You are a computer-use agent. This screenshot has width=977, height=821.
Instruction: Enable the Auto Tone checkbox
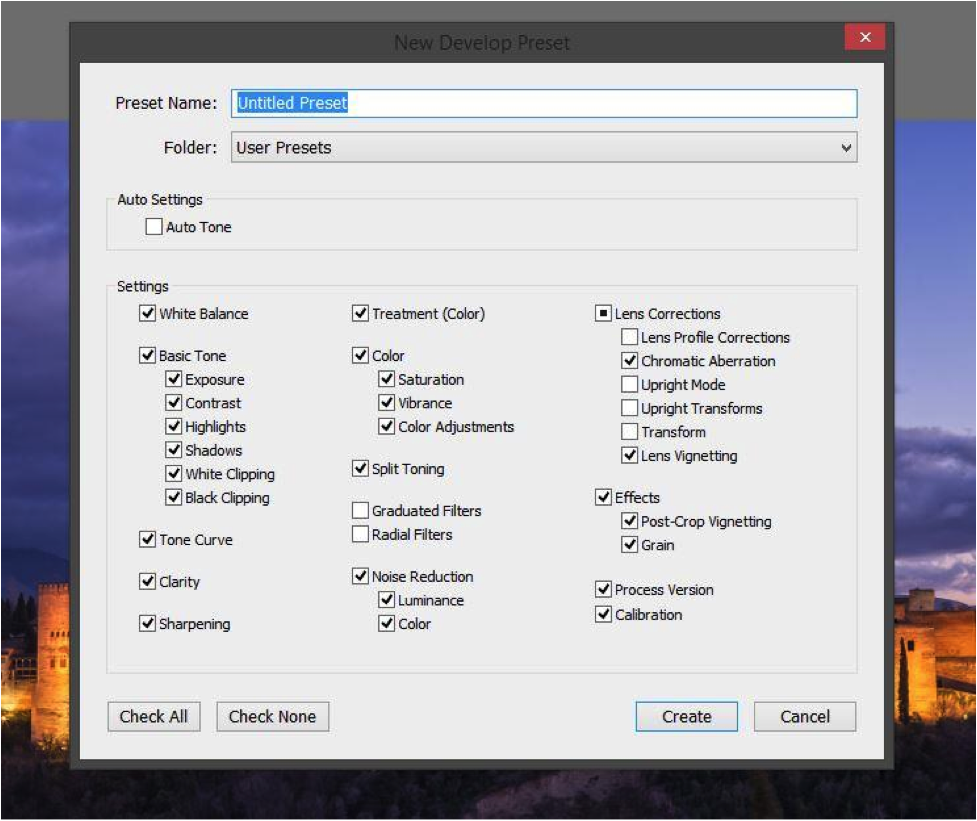click(154, 227)
